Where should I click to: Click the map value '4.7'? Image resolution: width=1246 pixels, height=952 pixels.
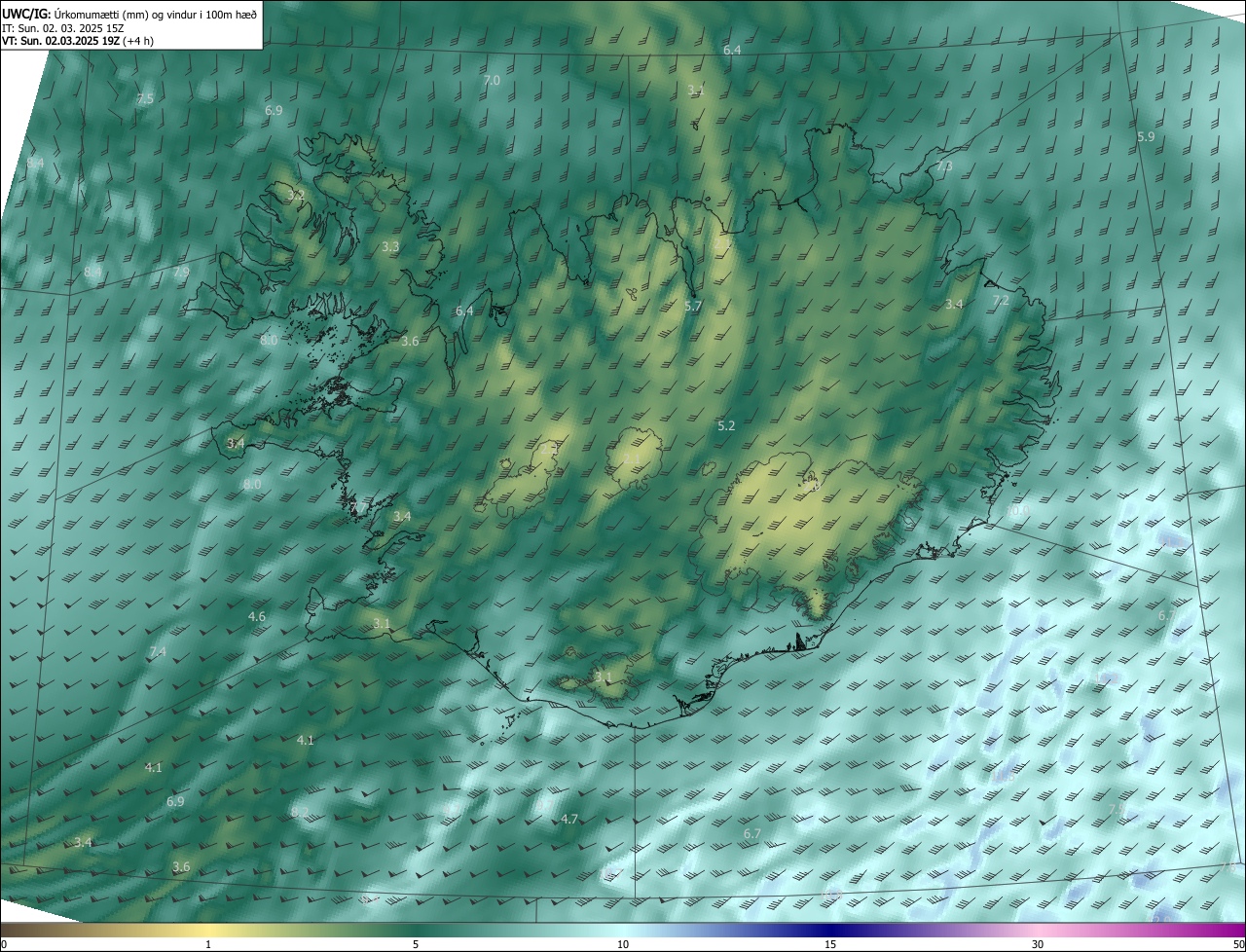[569, 820]
